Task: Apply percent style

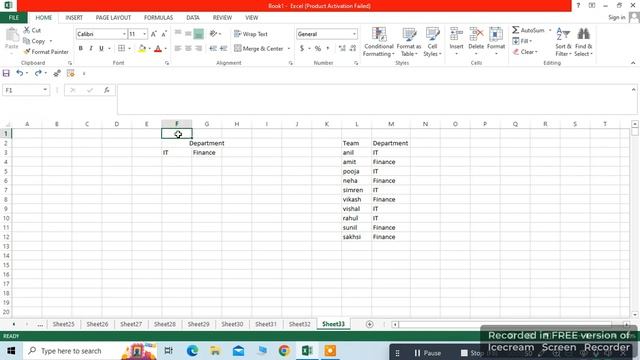Action: pyautogui.click(x=318, y=49)
